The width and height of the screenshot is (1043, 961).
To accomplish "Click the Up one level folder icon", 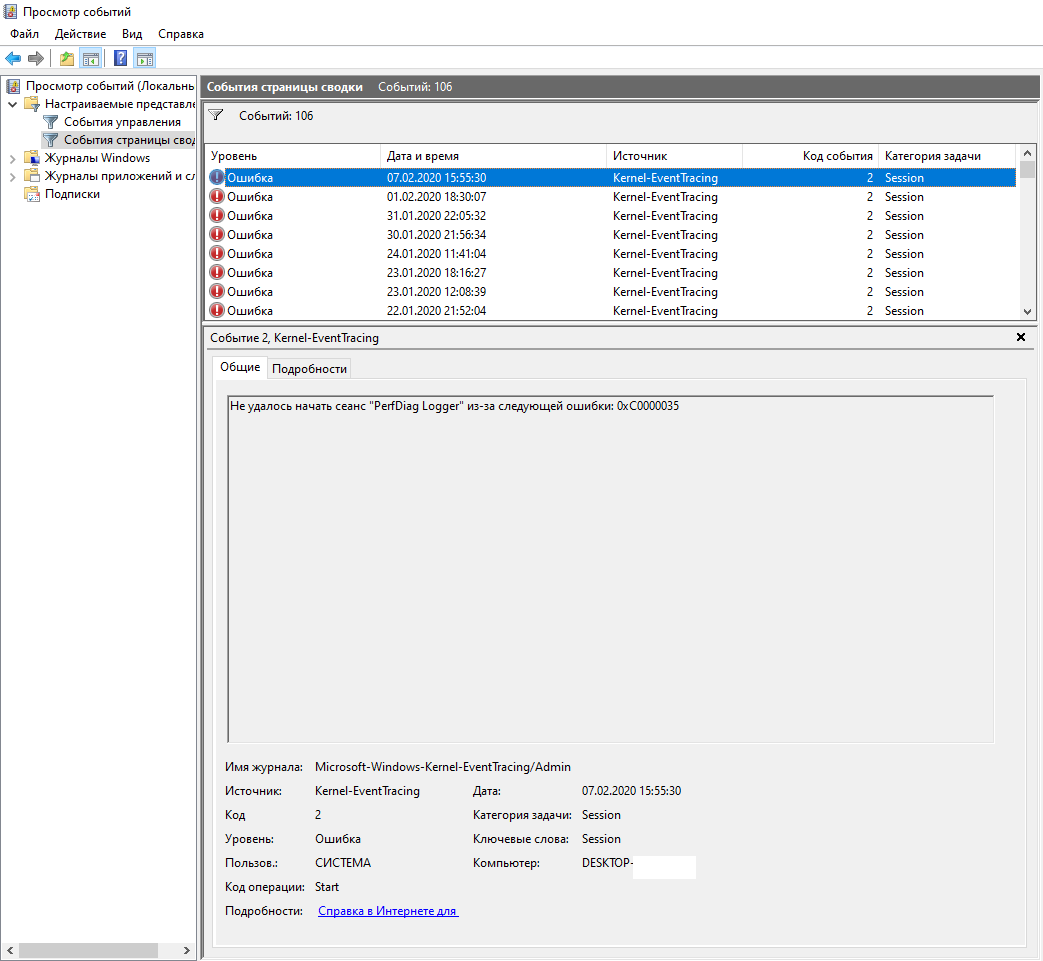I will [67, 59].
